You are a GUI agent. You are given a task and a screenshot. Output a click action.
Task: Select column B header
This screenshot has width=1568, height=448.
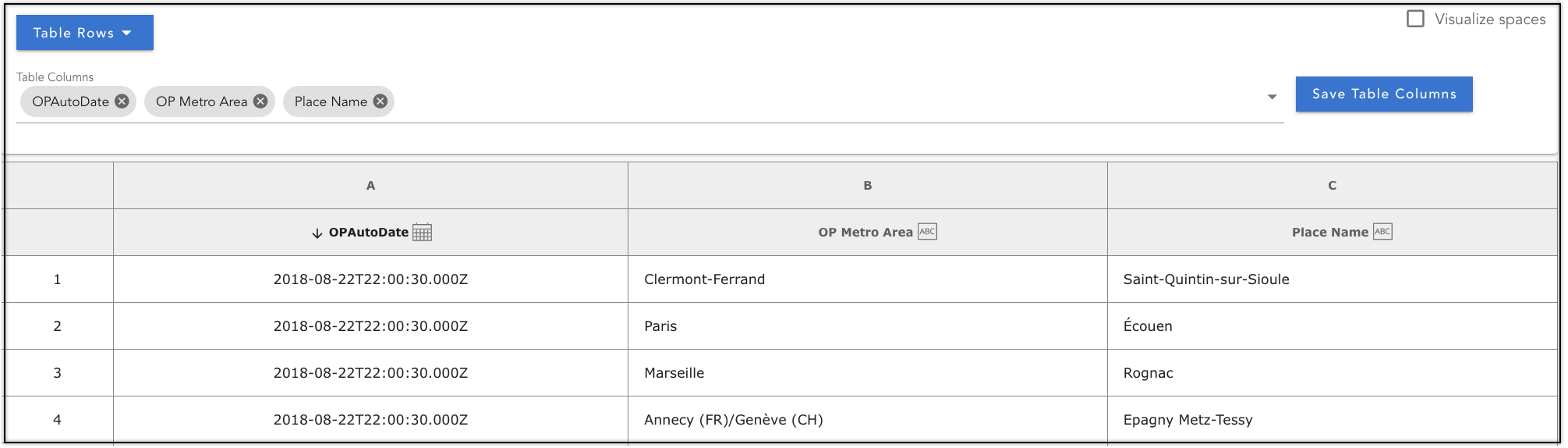(x=867, y=186)
